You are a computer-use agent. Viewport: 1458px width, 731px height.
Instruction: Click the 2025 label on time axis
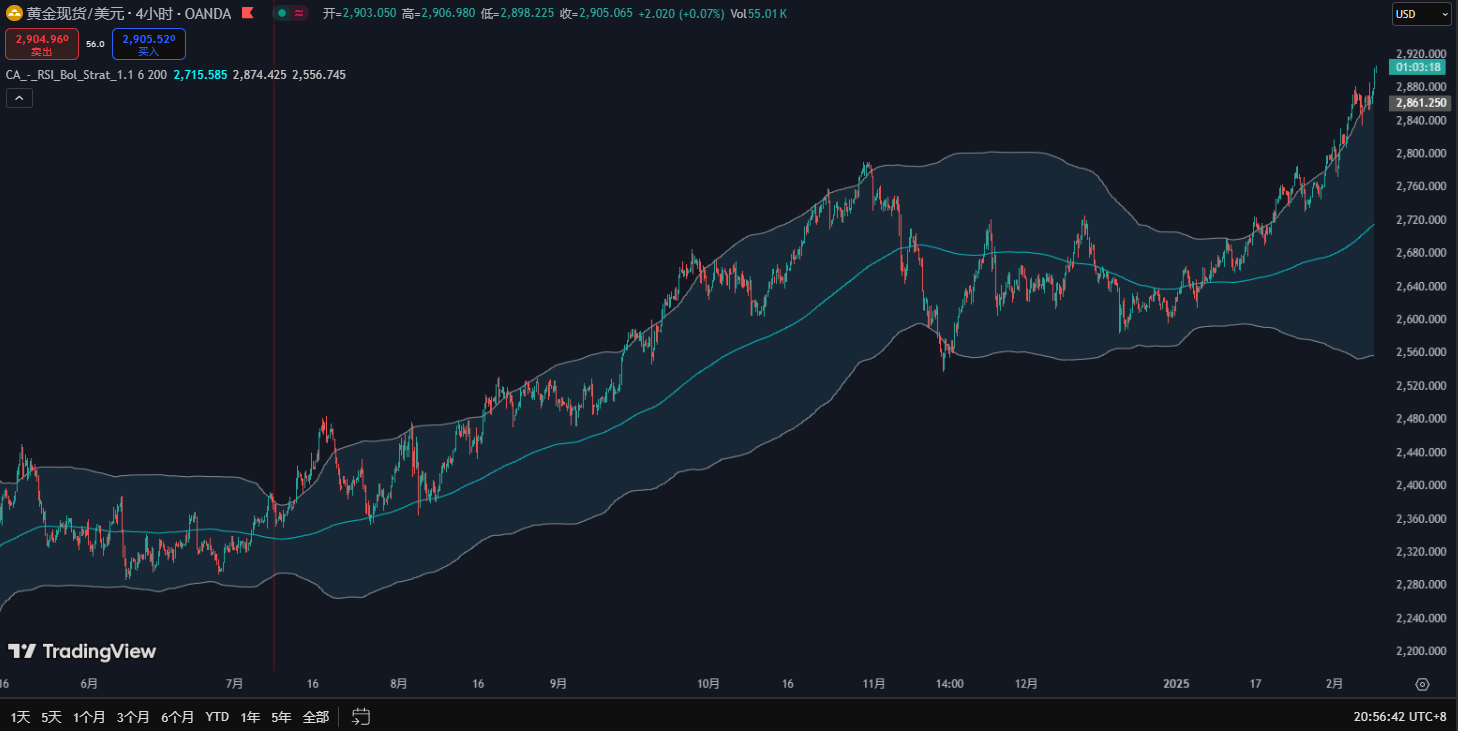coord(1176,684)
